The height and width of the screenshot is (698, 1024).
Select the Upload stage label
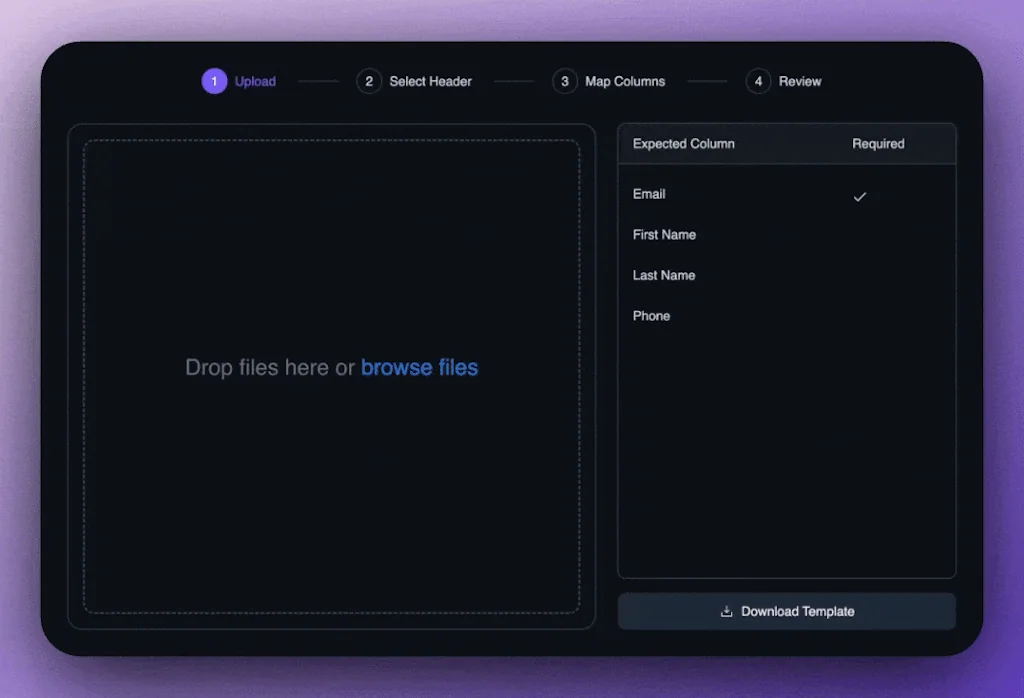(x=254, y=81)
